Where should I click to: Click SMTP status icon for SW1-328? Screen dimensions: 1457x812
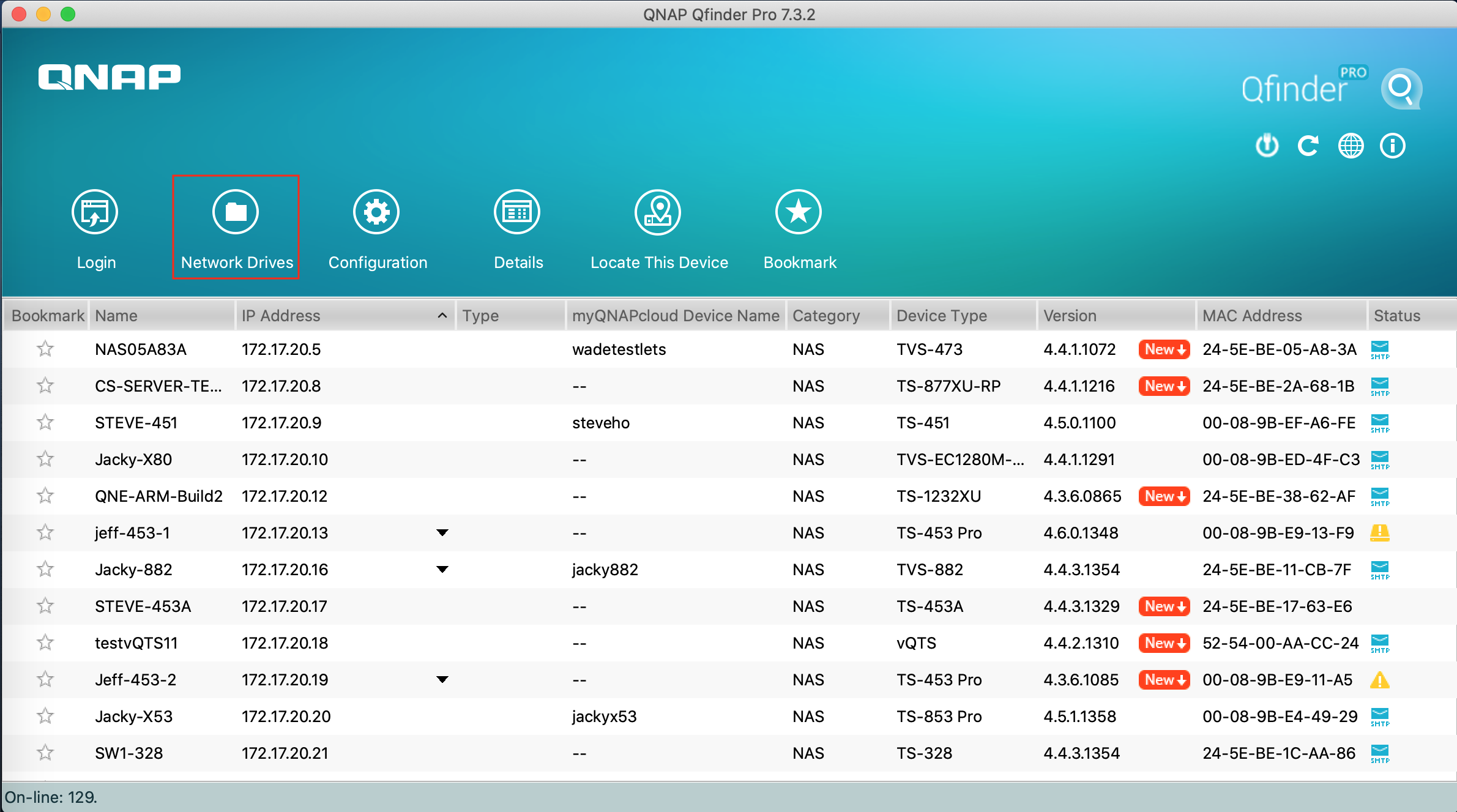[1380, 754]
